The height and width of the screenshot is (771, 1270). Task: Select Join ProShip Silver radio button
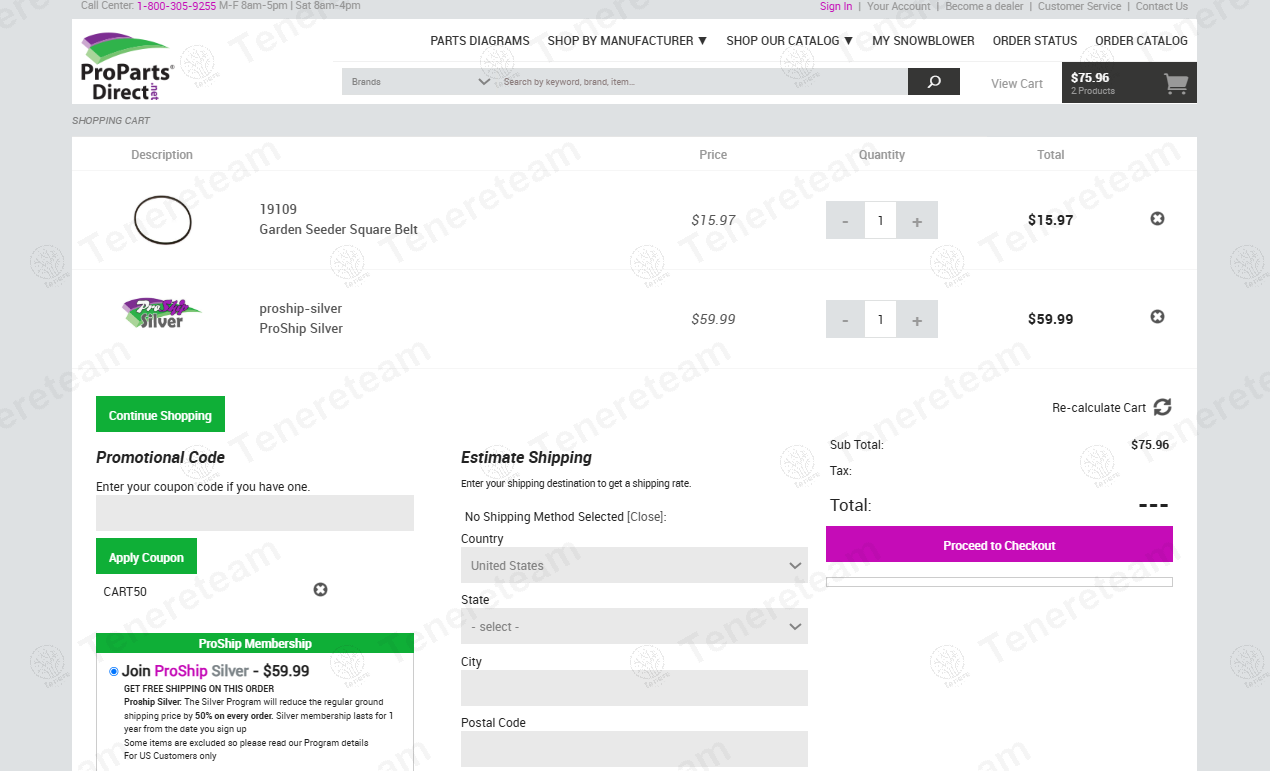[x=114, y=672]
